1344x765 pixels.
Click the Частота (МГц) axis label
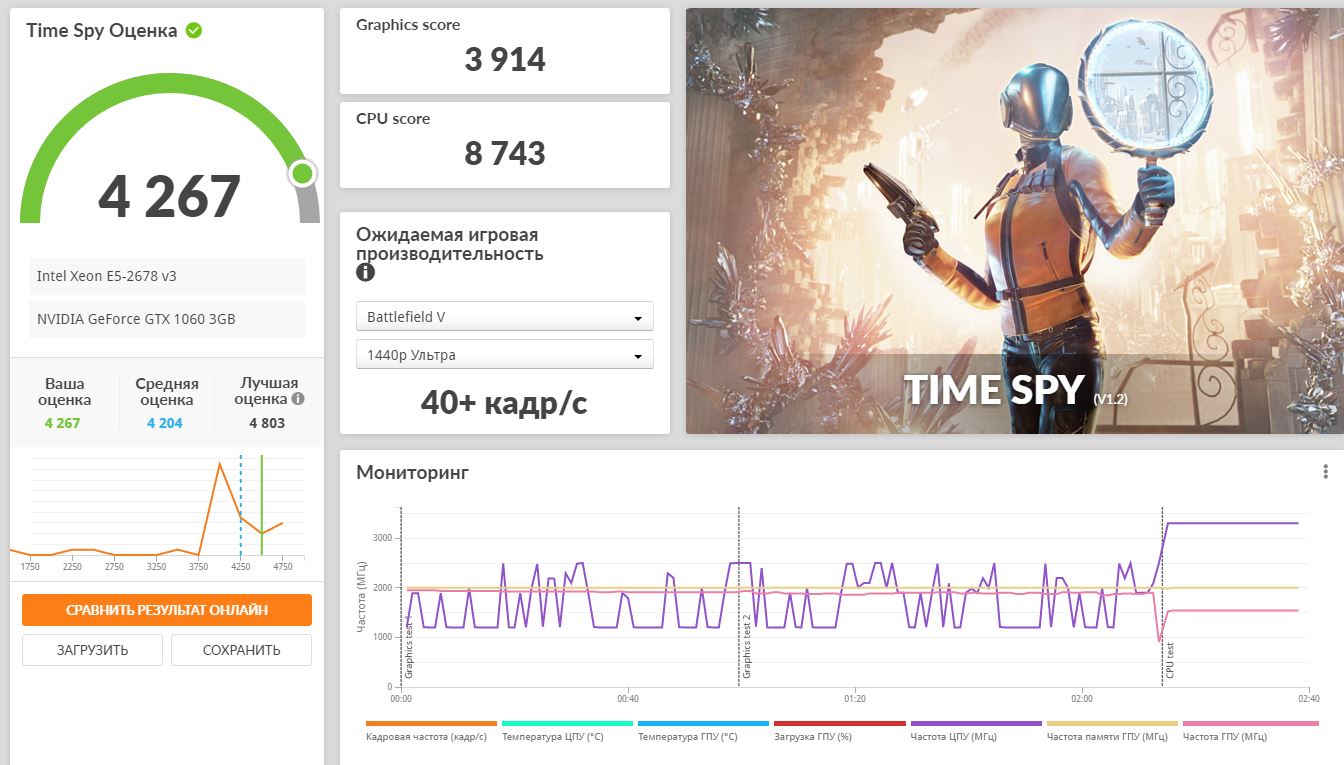[362, 598]
